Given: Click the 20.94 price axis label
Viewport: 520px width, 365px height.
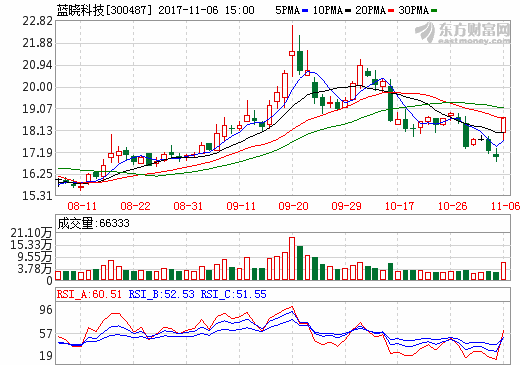Looking at the screenshot, I should 37,65.
